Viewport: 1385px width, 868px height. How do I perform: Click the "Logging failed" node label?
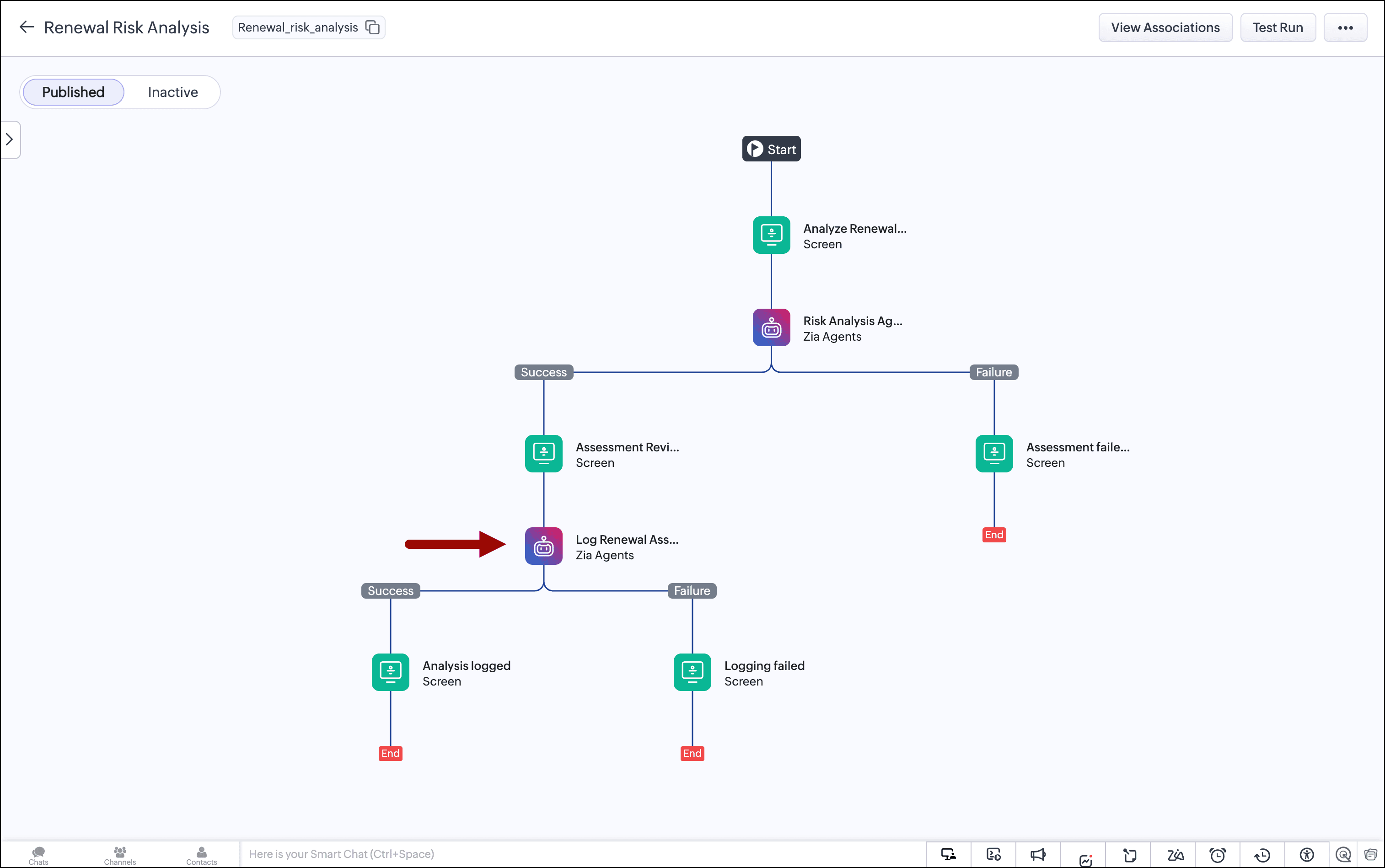[764, 666]
